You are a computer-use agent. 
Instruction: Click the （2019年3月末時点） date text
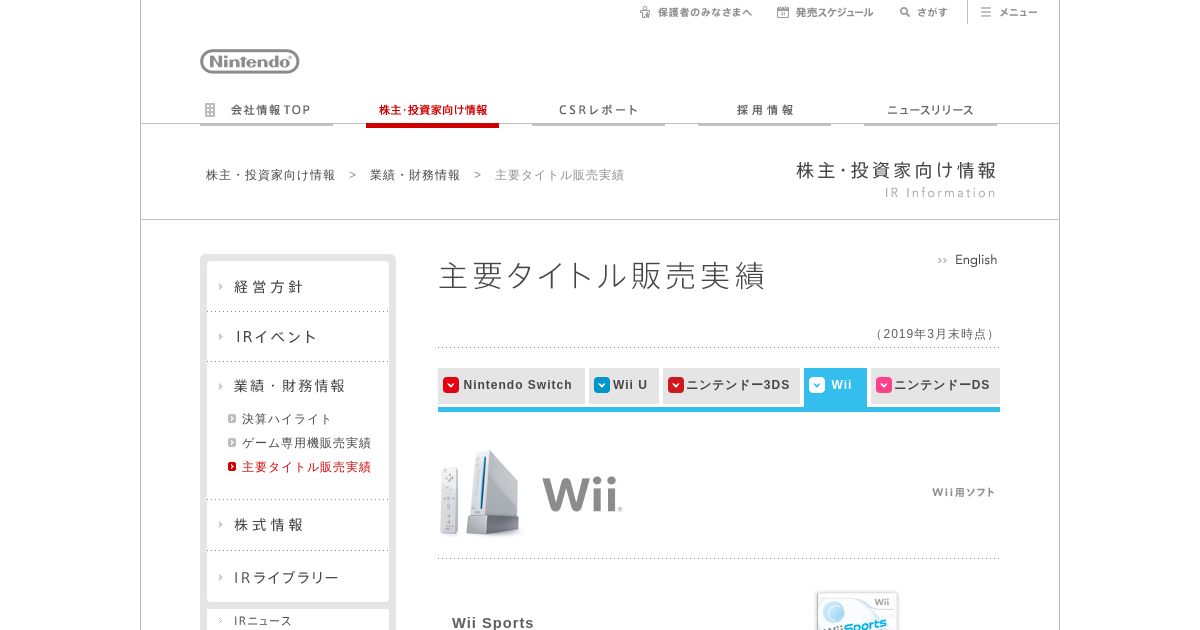pyautogui.click(x=935, y=334)
